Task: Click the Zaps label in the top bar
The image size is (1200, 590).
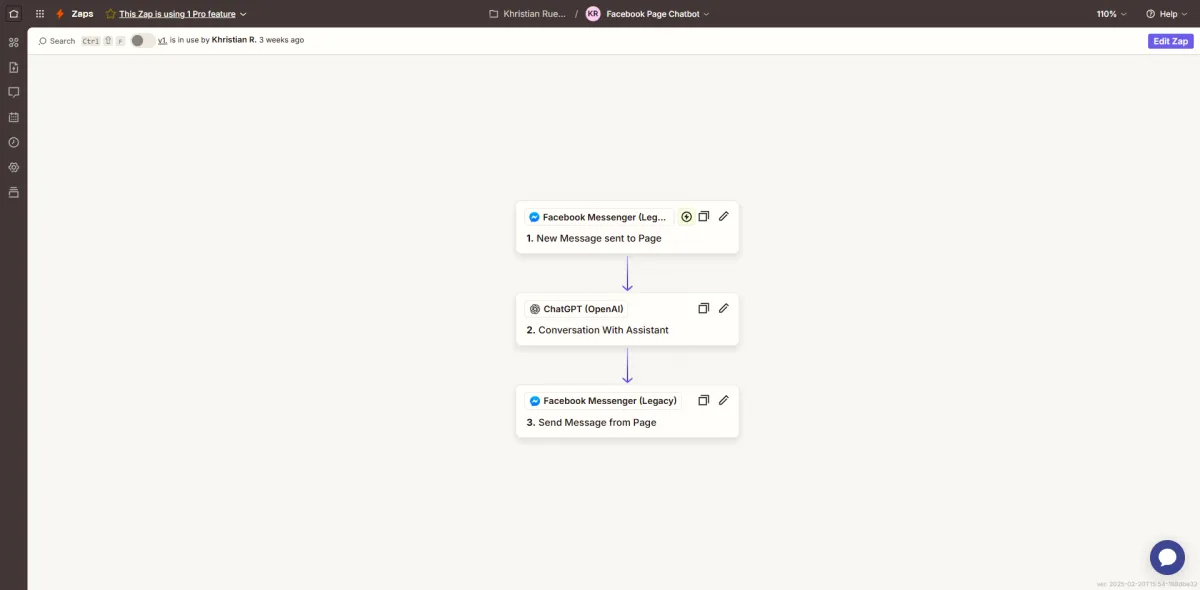Action: [x=82, y=14]
